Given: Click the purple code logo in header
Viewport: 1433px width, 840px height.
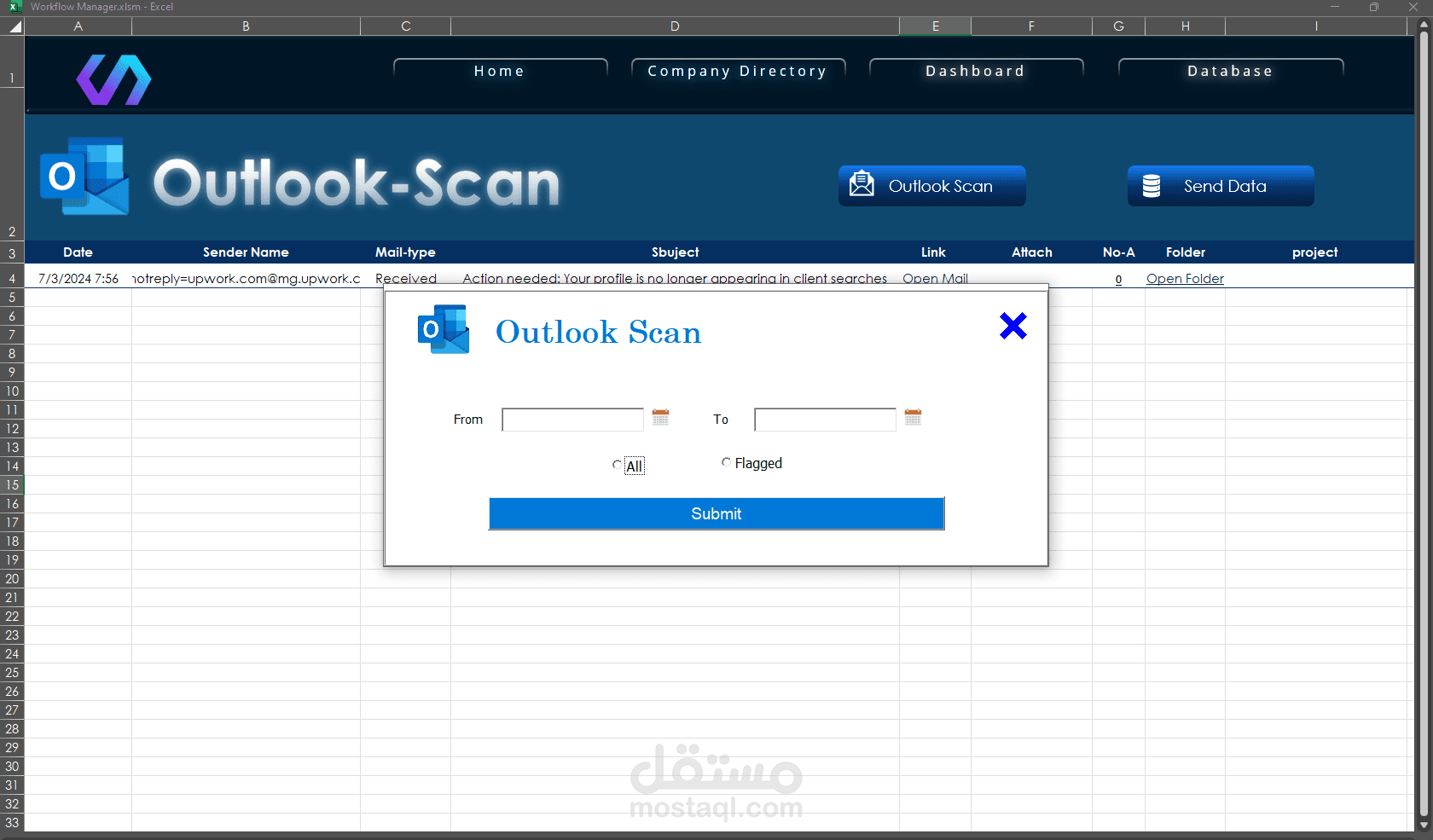Looking at the screenshot, I should (x=113, y=79).
